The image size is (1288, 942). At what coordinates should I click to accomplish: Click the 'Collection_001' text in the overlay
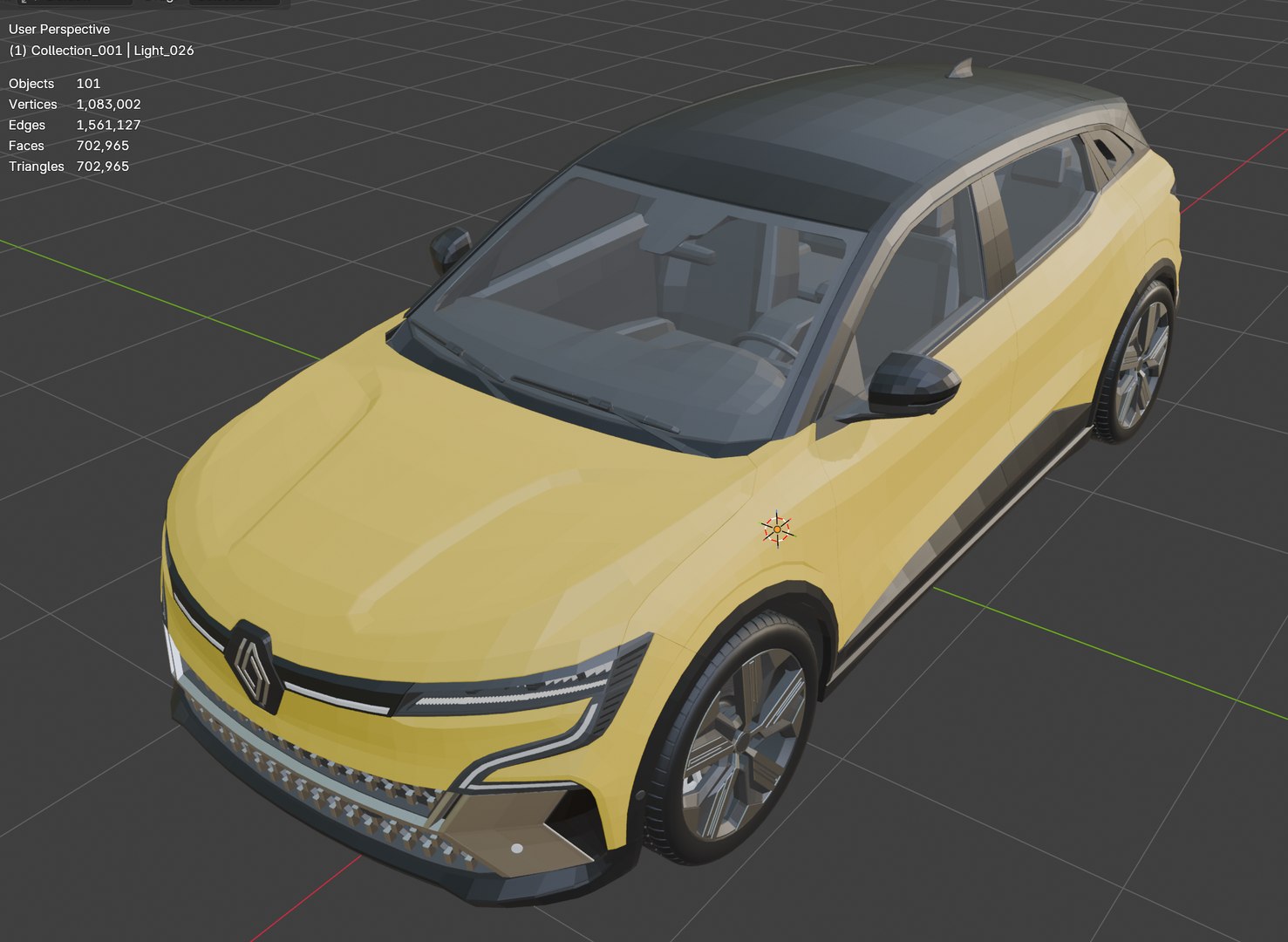77,51
